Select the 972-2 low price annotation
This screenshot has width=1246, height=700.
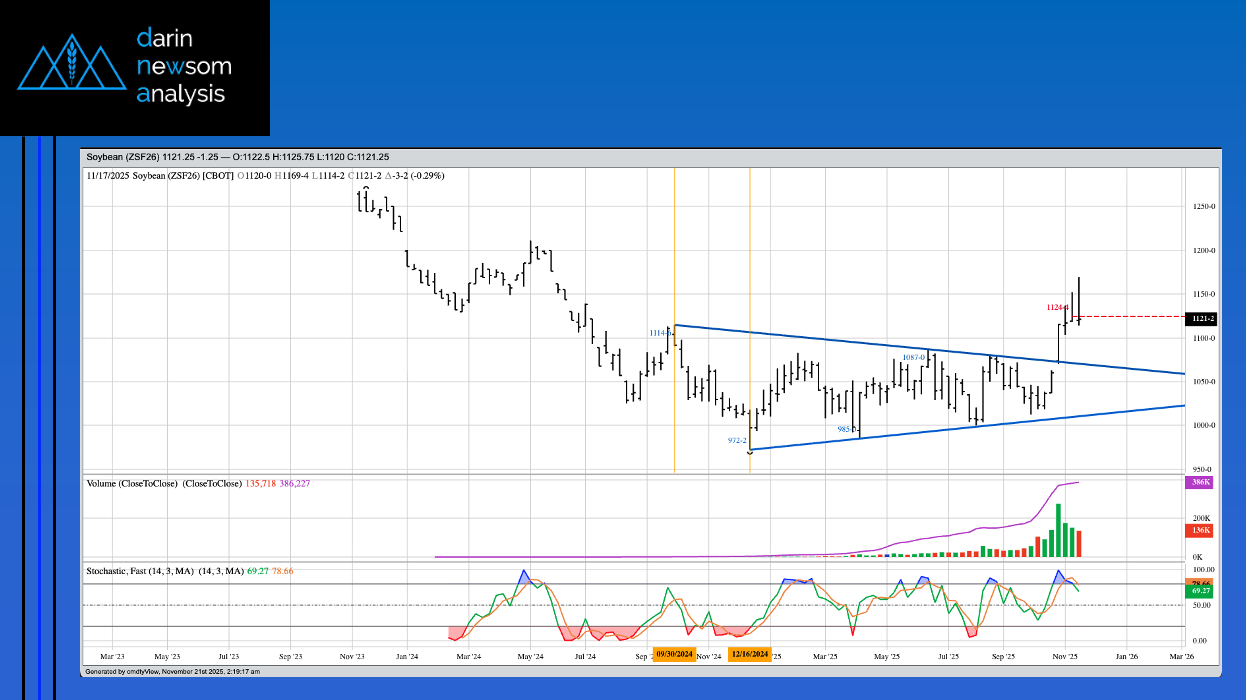(x=737, y=440)
